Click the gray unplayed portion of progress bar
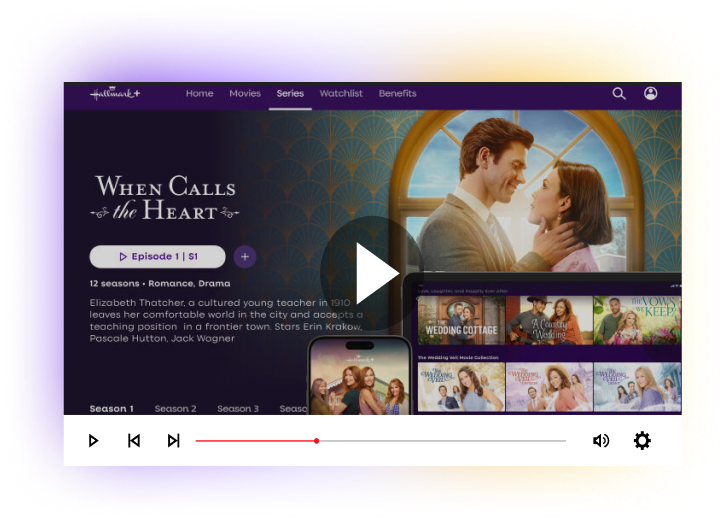 (x=442, y=441)
